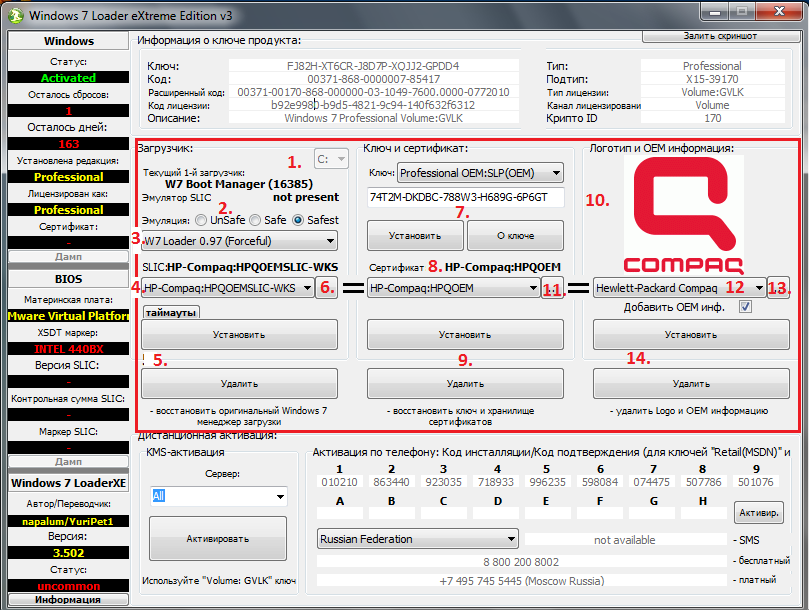Open the Hewlett-Packard Compaq logo dropdown
The width and height of the screenshot is (809, 610).
[679, 288]
